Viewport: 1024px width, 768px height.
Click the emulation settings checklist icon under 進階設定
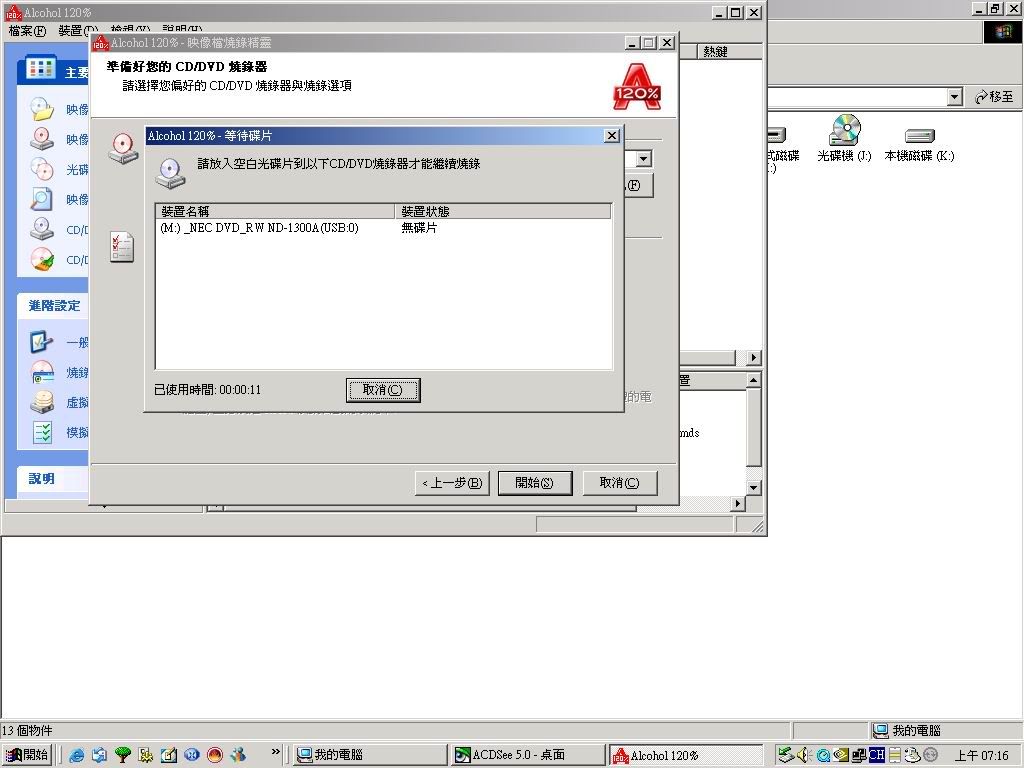[42, 432]
